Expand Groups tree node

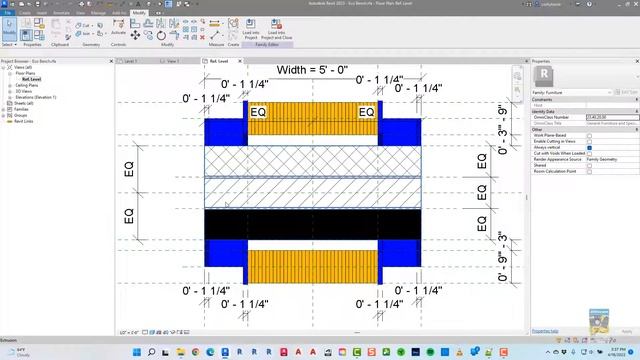[x=3, y=116]
